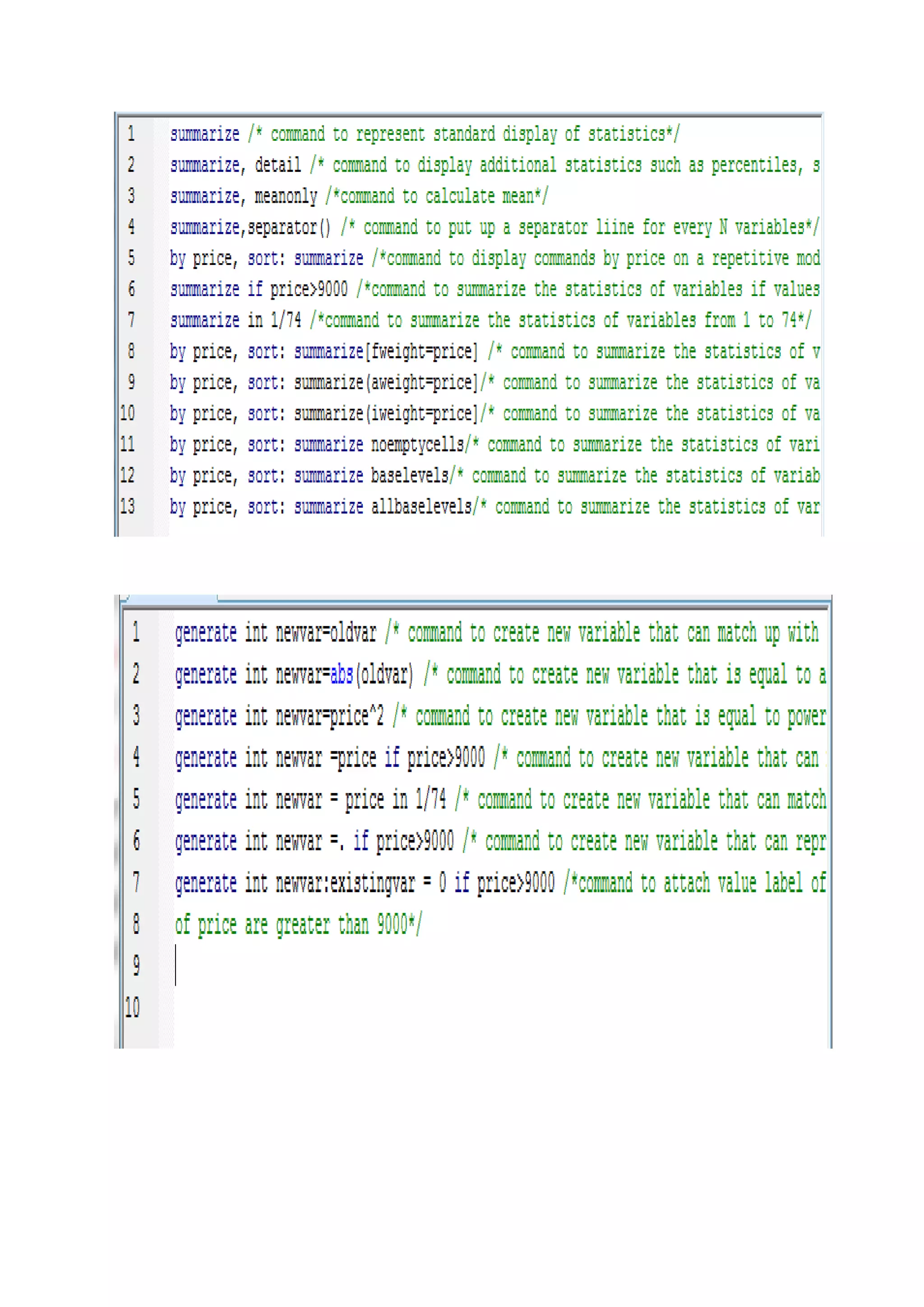Select the 'summarize baselevels' line
Viewport: 924px width, 1307px height.
click(x=495, y=475)
